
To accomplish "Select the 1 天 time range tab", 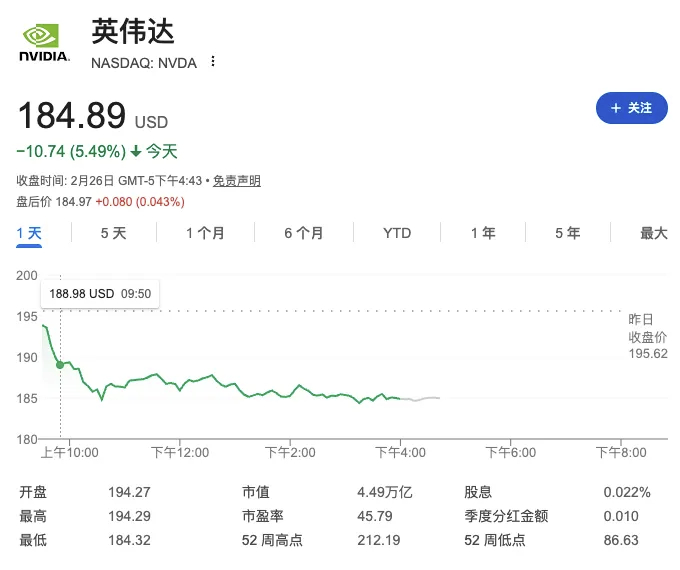I will click(x=29, y=233).
